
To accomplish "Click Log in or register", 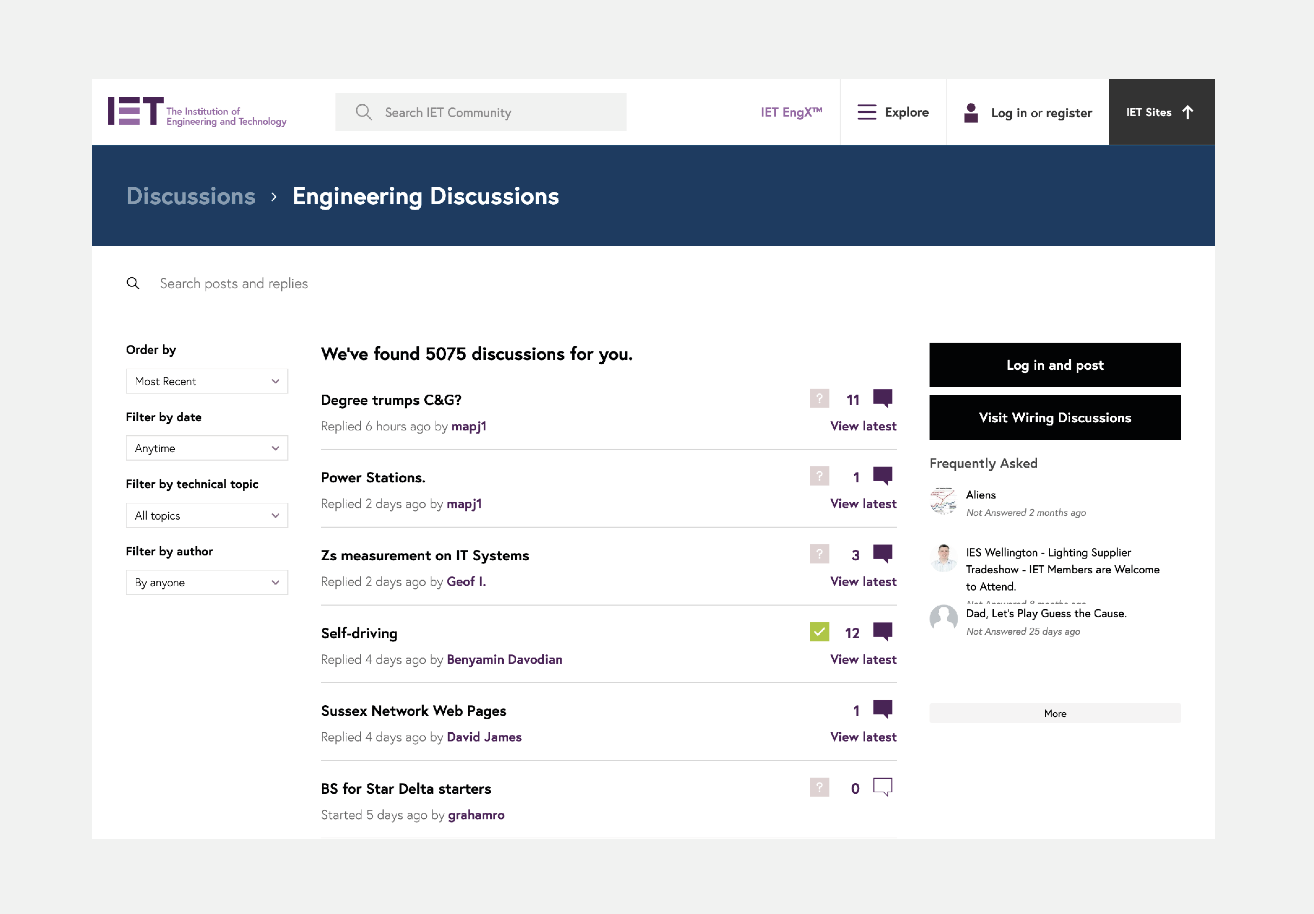I will (x=1041, y=113).
